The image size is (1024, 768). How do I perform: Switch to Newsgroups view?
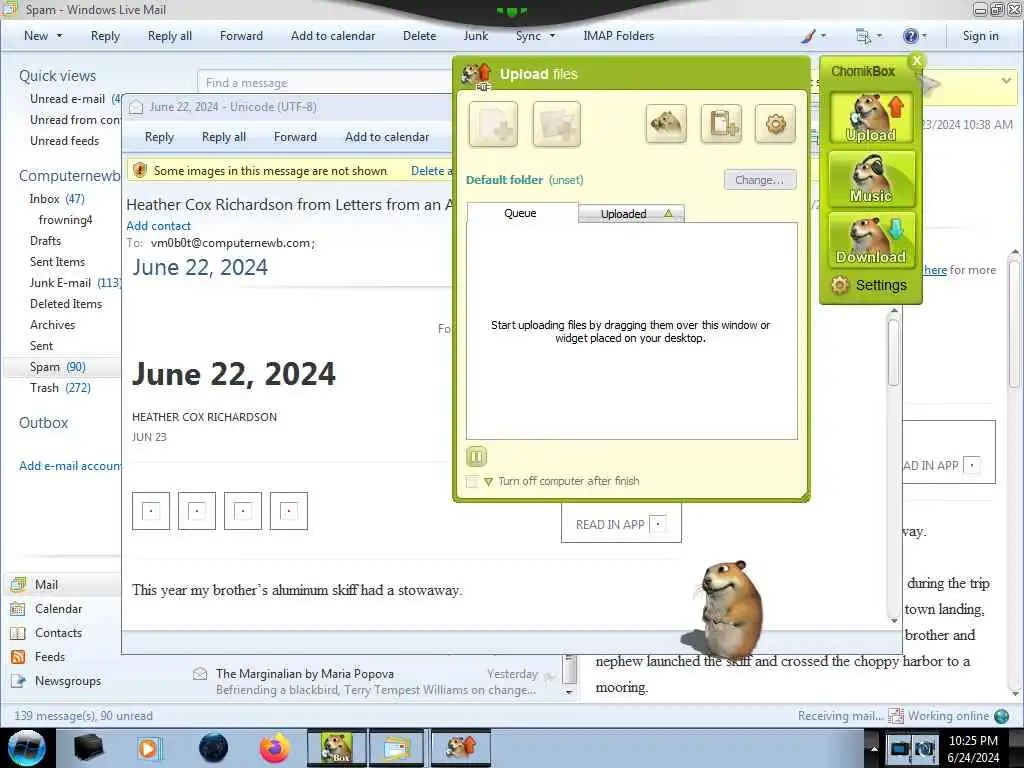[x=68, y=681]
